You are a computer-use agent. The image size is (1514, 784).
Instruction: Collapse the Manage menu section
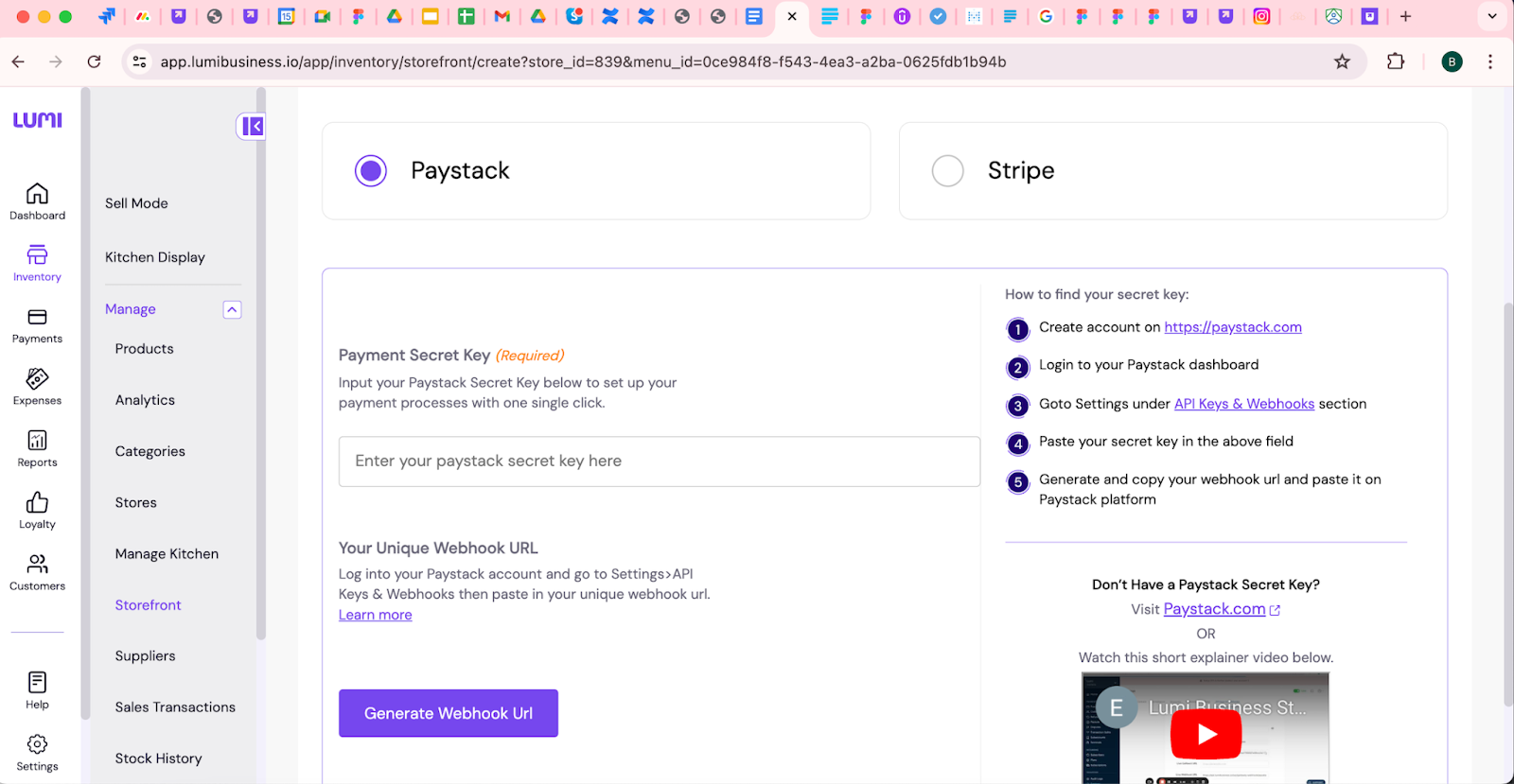click(x=232, y=309)
